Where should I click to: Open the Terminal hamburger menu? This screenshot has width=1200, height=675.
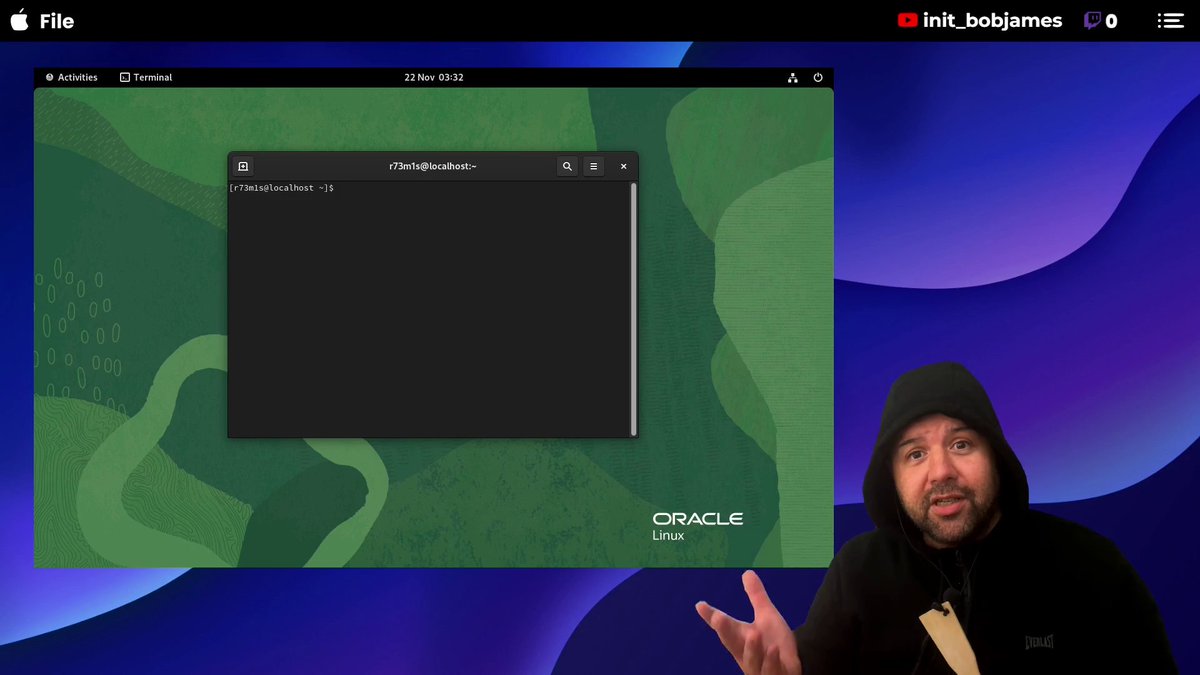pyautogui.click(x=594, y=166)
